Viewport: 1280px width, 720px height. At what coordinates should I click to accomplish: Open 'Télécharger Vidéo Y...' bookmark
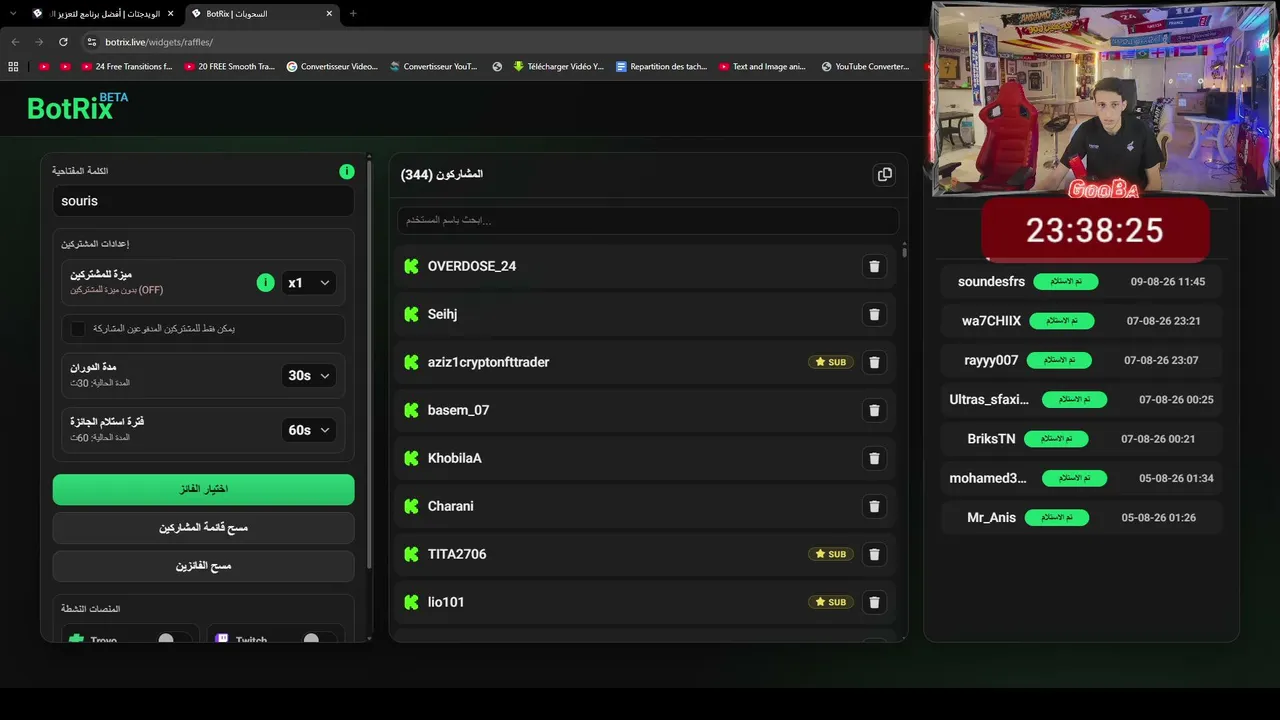(558, 67)
